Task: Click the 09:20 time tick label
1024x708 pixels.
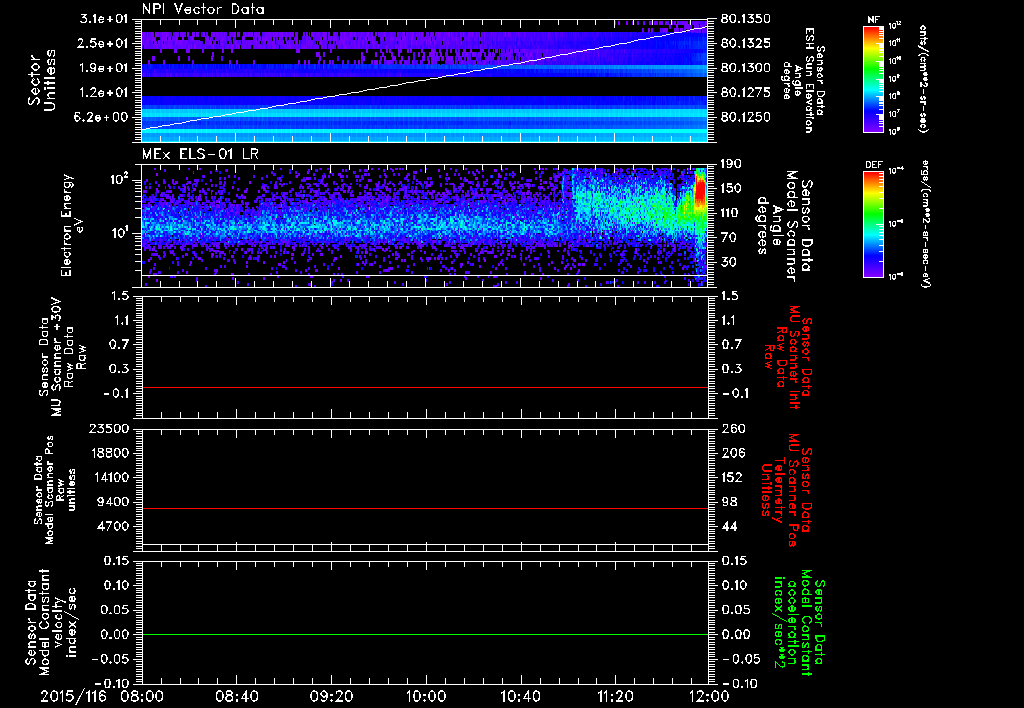Action: tap(331, 696)
